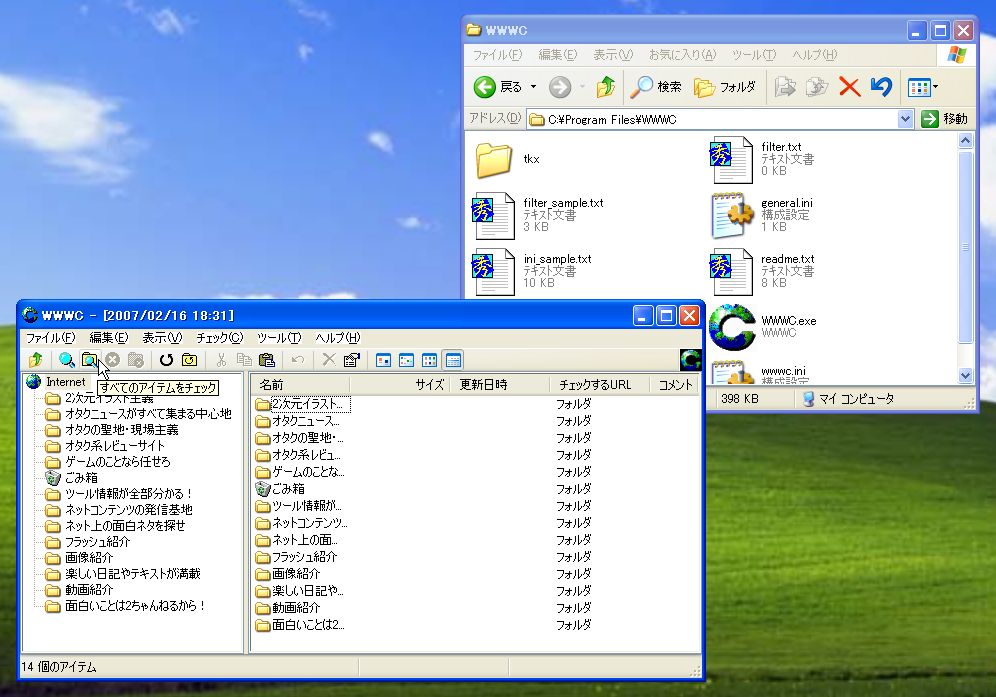Open the ファイル(F) menu in WWWC
Viewport: 996px width, 697px height.
pos(51,337)
